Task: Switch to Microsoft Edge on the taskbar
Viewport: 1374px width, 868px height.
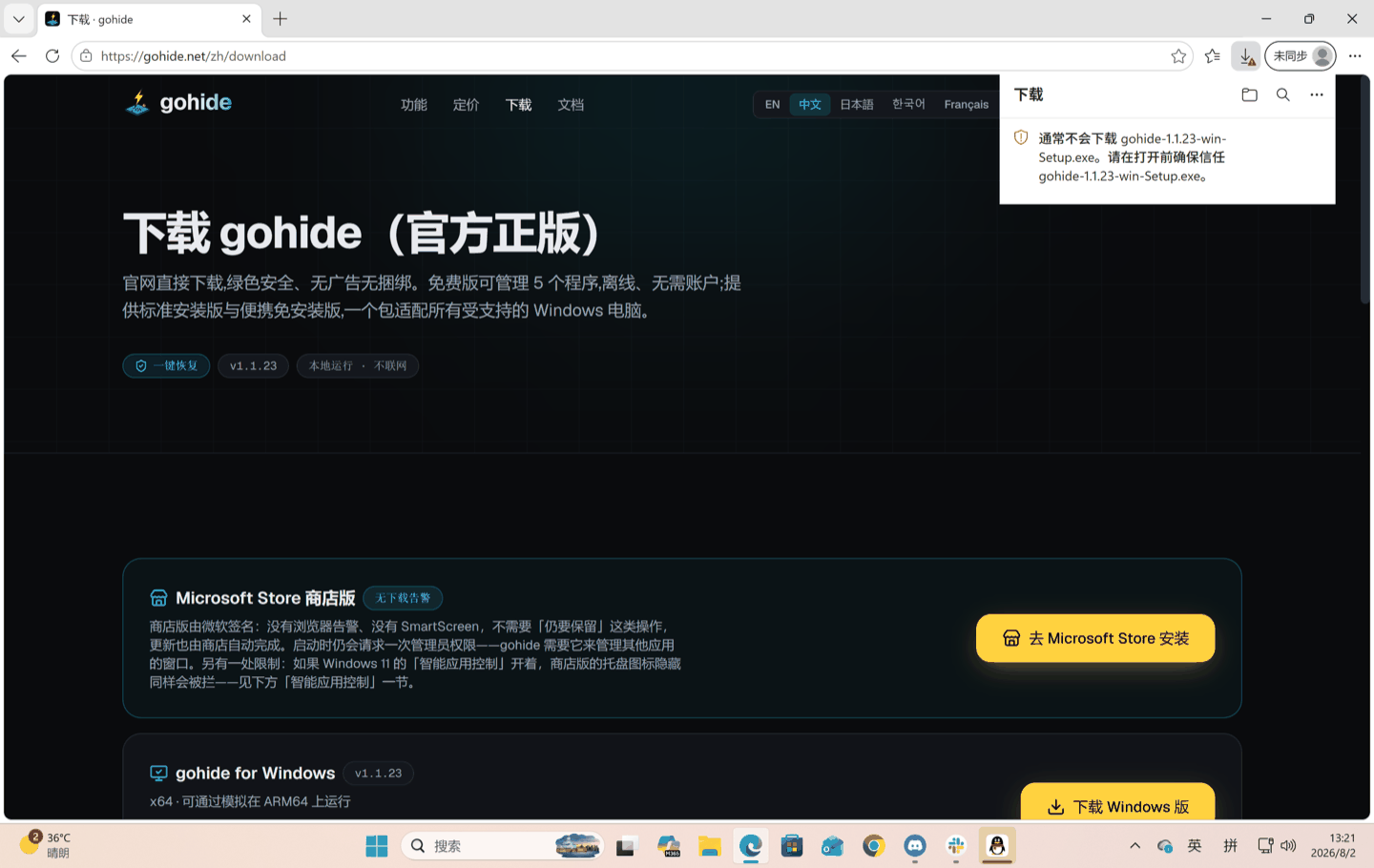Action: [x=751, y=846]
